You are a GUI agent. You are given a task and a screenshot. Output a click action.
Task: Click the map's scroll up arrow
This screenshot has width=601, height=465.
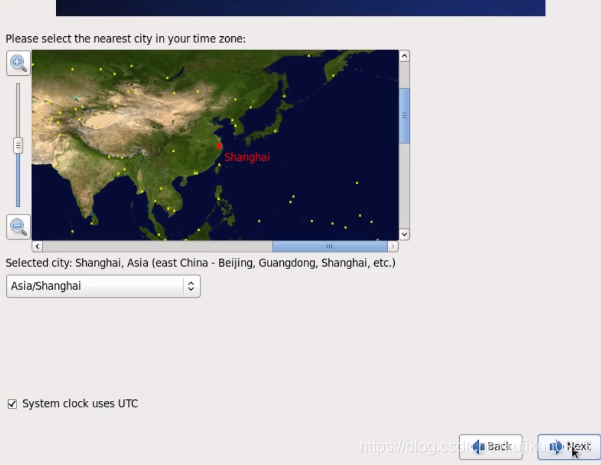pos(404,56)
